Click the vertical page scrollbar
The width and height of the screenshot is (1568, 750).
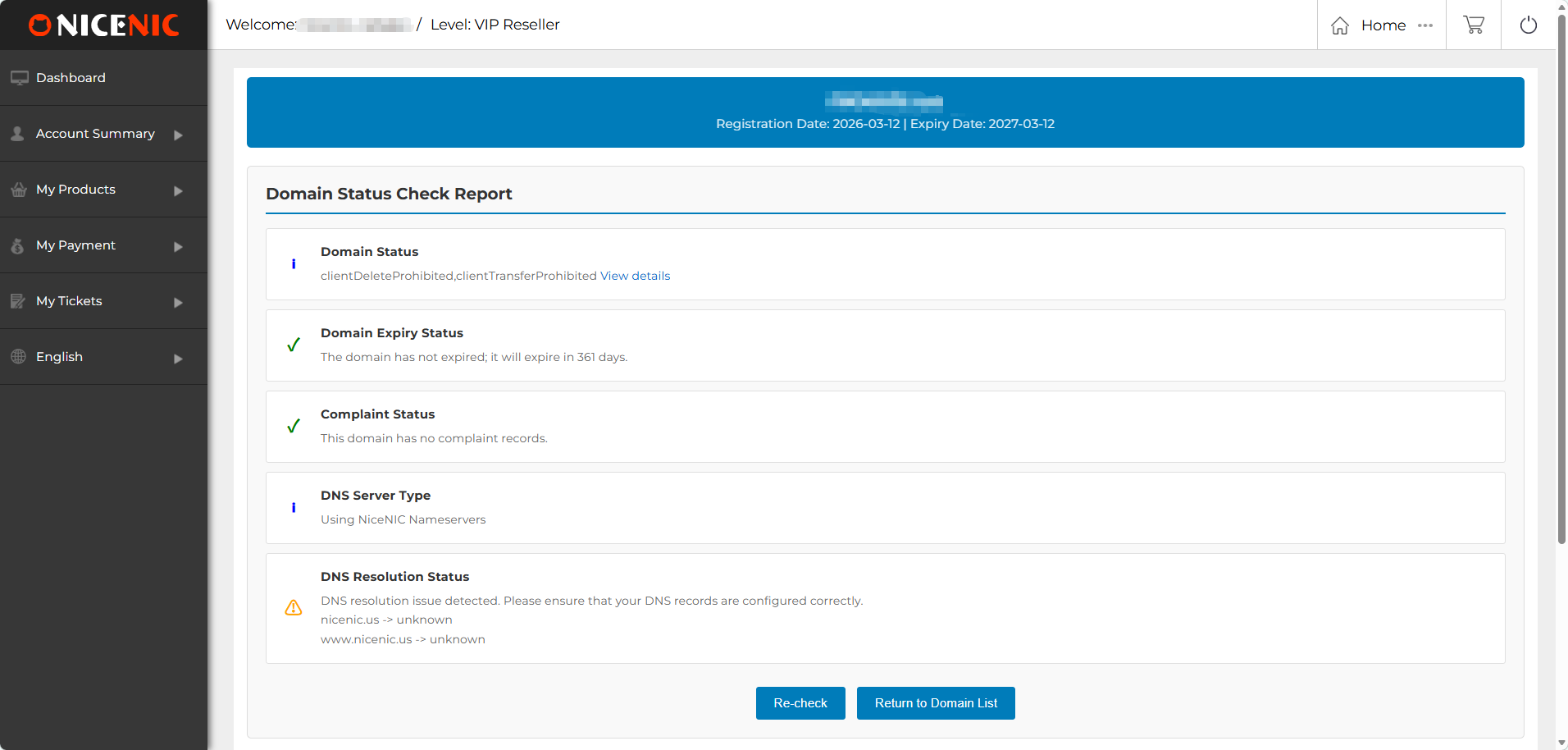[x=1561, y=279]
